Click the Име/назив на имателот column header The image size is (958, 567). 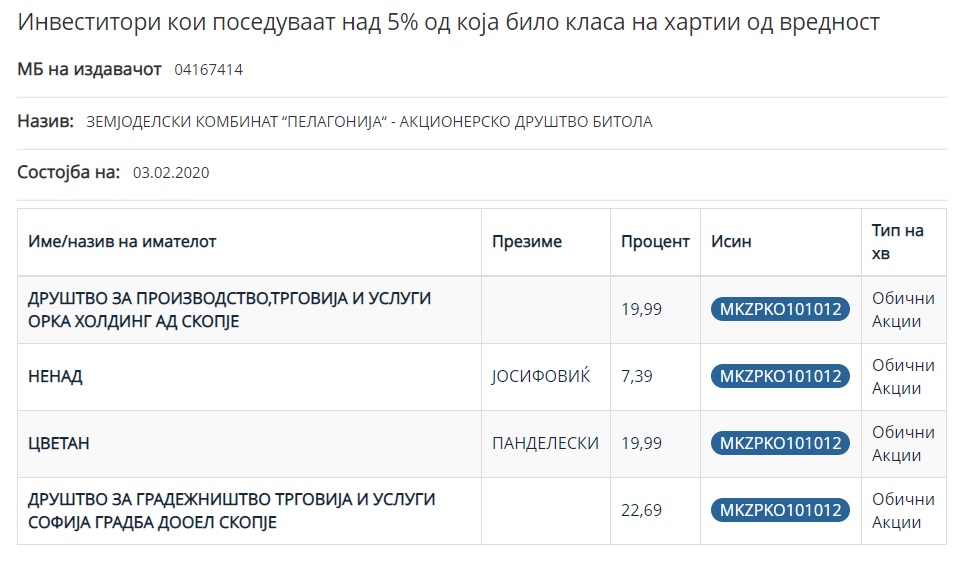click(122, 241)
